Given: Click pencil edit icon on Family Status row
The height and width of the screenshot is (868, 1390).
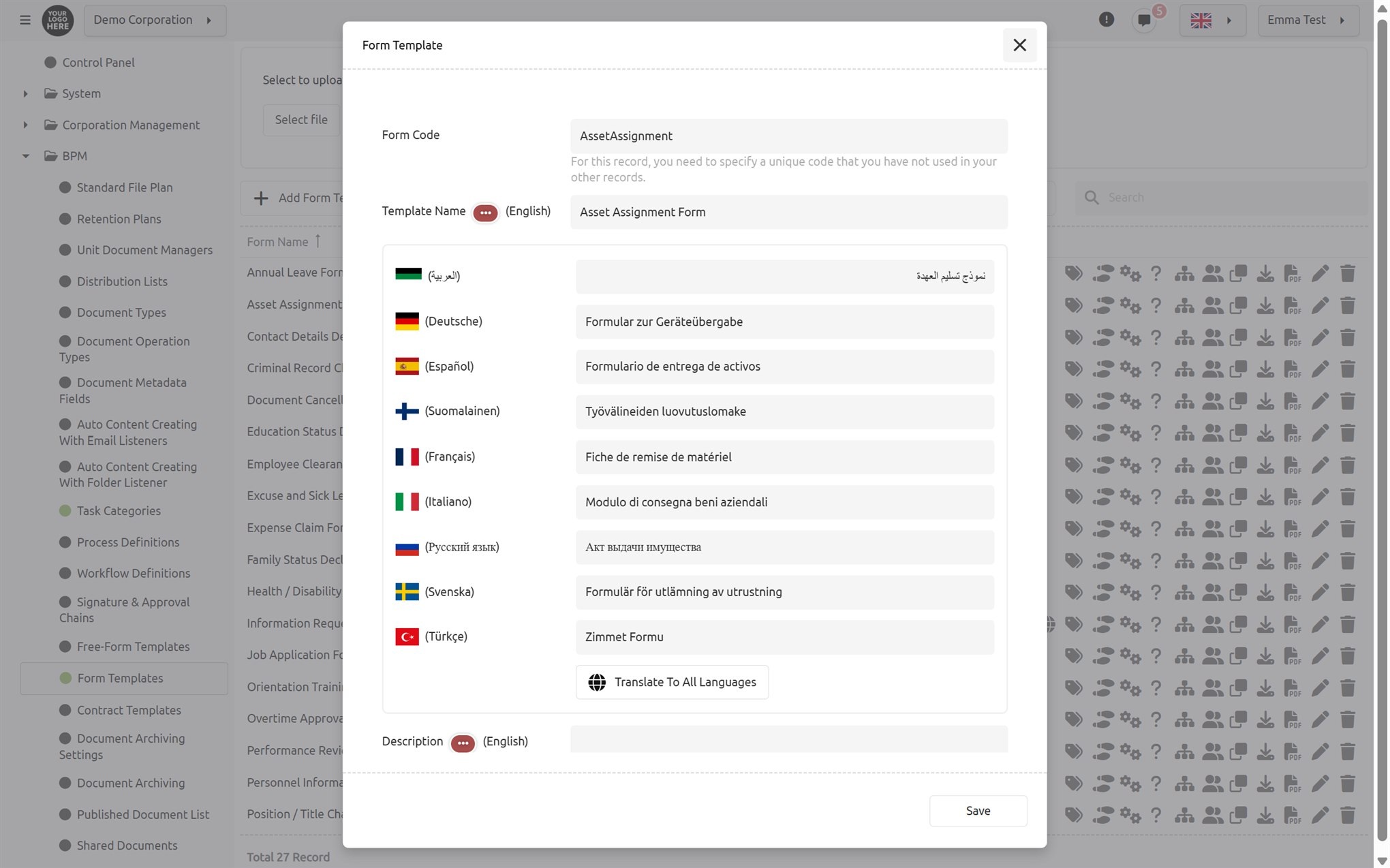Looking at the screenshot, I should coord(1320,561).
